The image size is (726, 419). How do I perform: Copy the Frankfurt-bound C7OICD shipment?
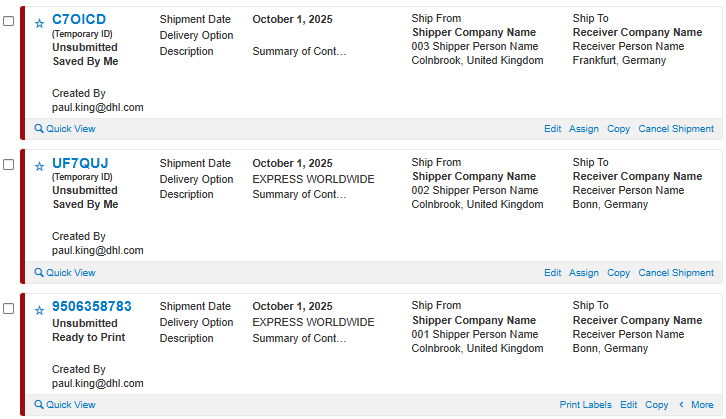(618, 129)
